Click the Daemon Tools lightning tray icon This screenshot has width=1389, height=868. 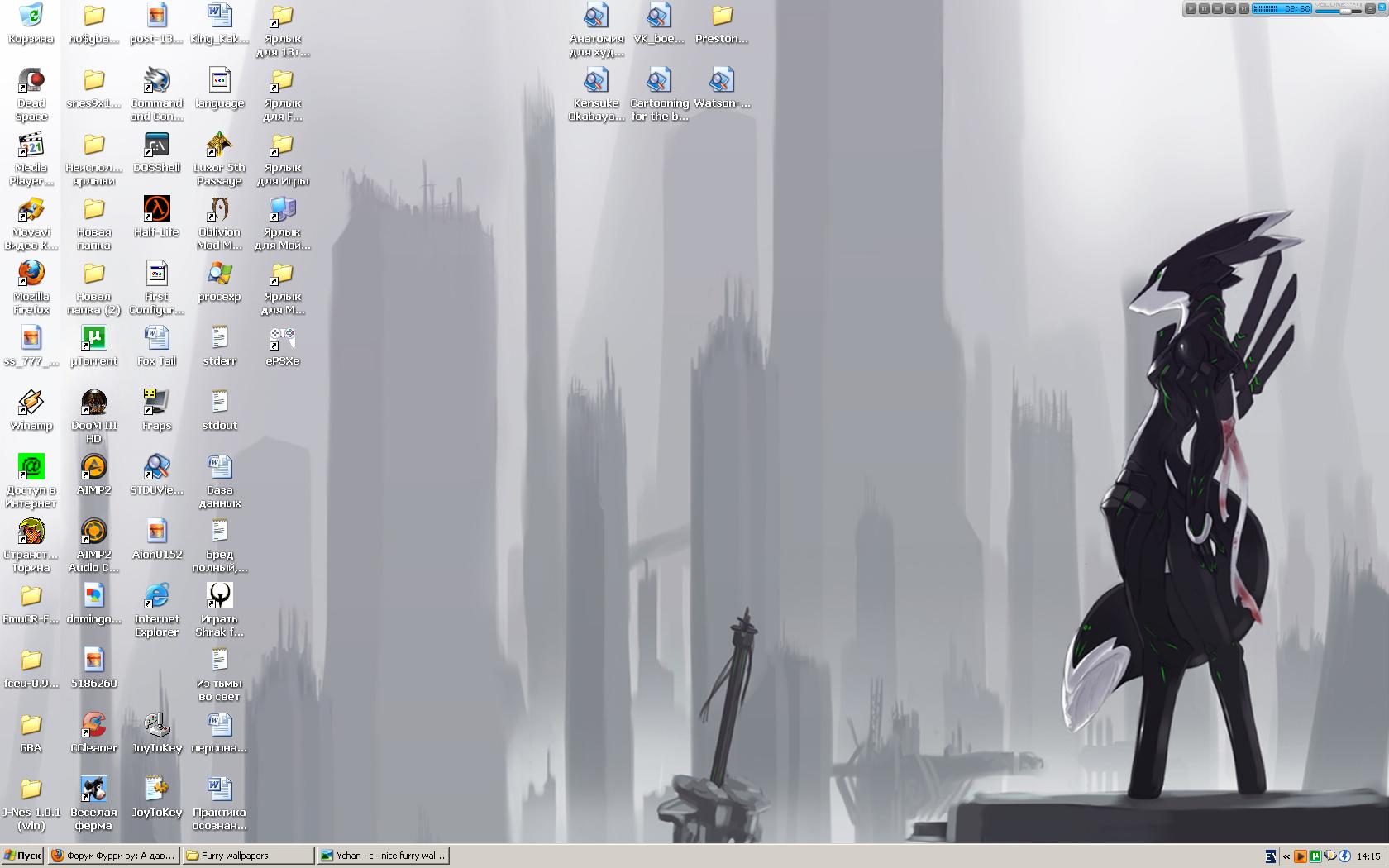click(x=1344, y=856)
